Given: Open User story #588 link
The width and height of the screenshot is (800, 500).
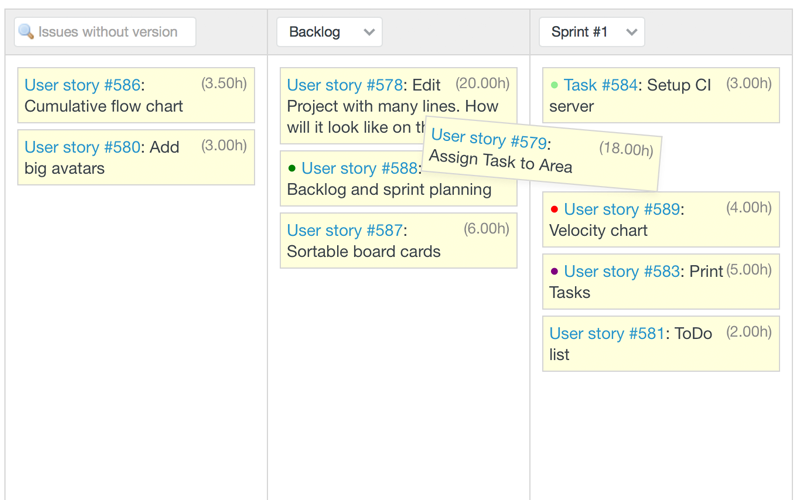Looking at the screenshot, I should point(359,168).
